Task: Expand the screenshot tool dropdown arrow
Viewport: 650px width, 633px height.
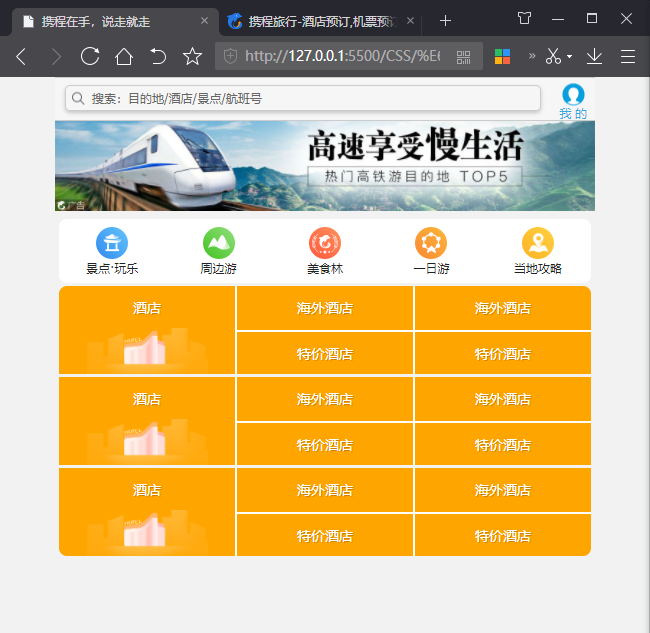Action: point(570,56)
